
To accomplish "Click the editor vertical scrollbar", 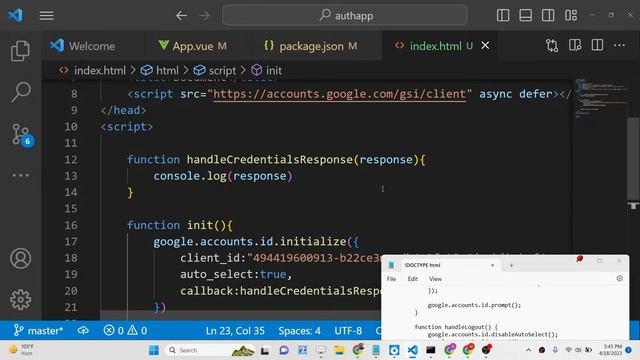I will (x=633, y=159).
